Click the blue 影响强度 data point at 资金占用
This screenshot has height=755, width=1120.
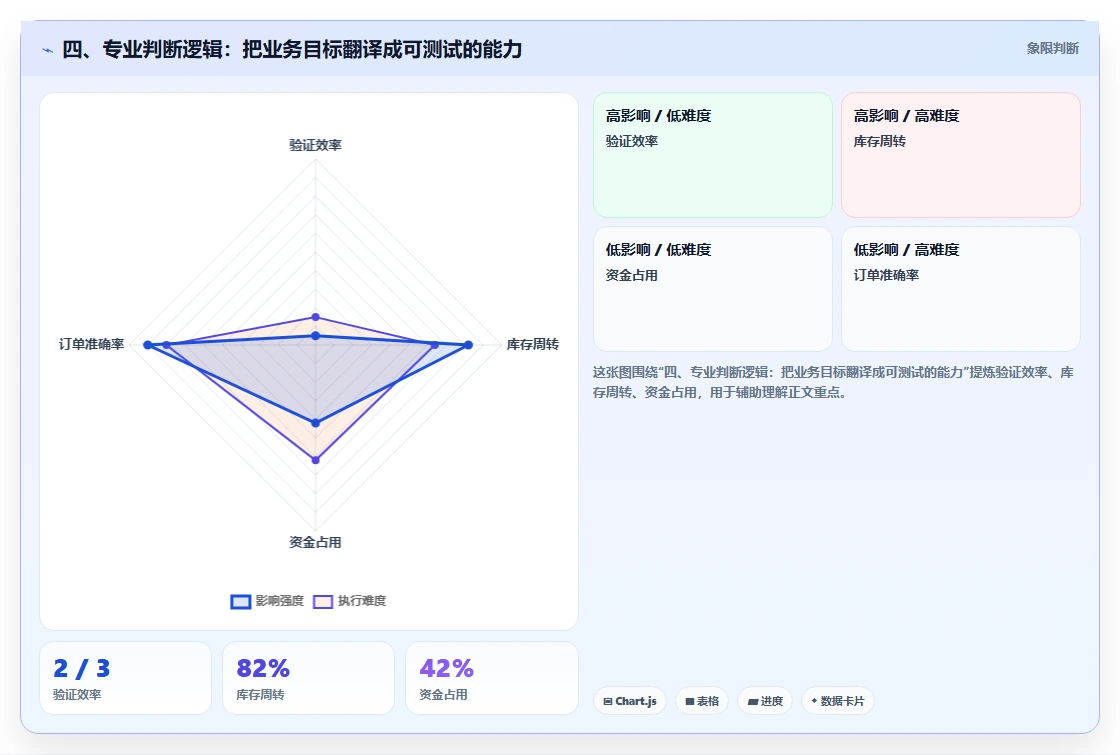click(x=316, y=423)
